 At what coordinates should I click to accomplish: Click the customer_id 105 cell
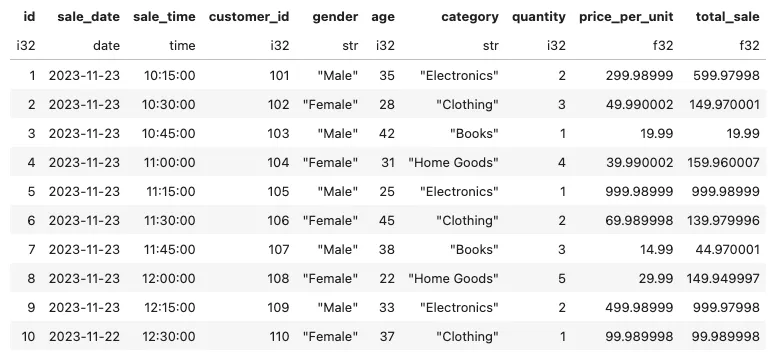click(x=278, y=191)
